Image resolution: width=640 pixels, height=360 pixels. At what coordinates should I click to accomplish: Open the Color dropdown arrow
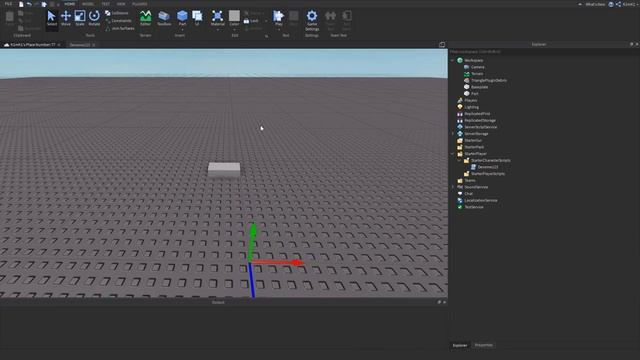[234, 29]
